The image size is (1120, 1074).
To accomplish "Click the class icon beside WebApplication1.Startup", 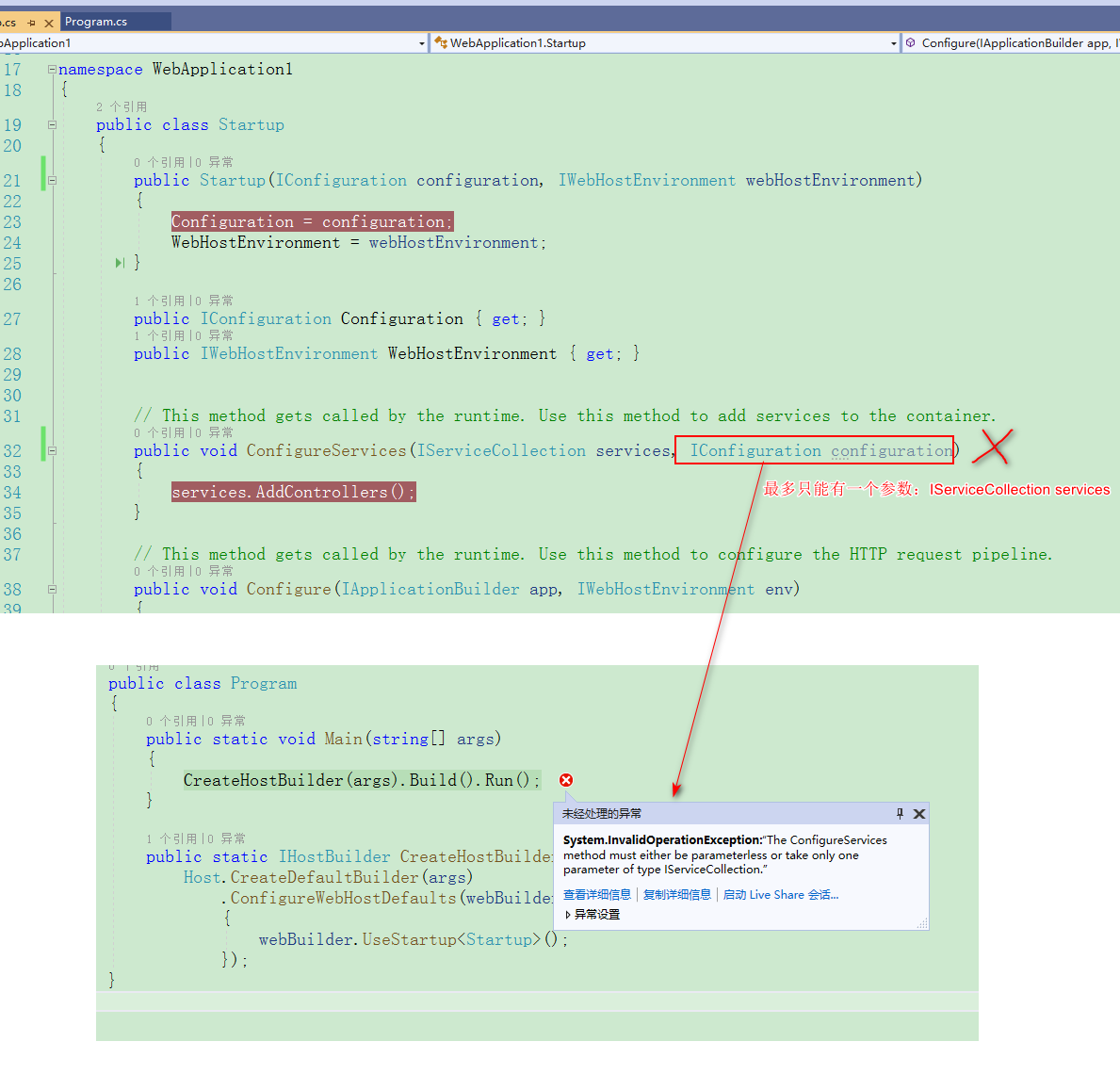I will 441,43.
